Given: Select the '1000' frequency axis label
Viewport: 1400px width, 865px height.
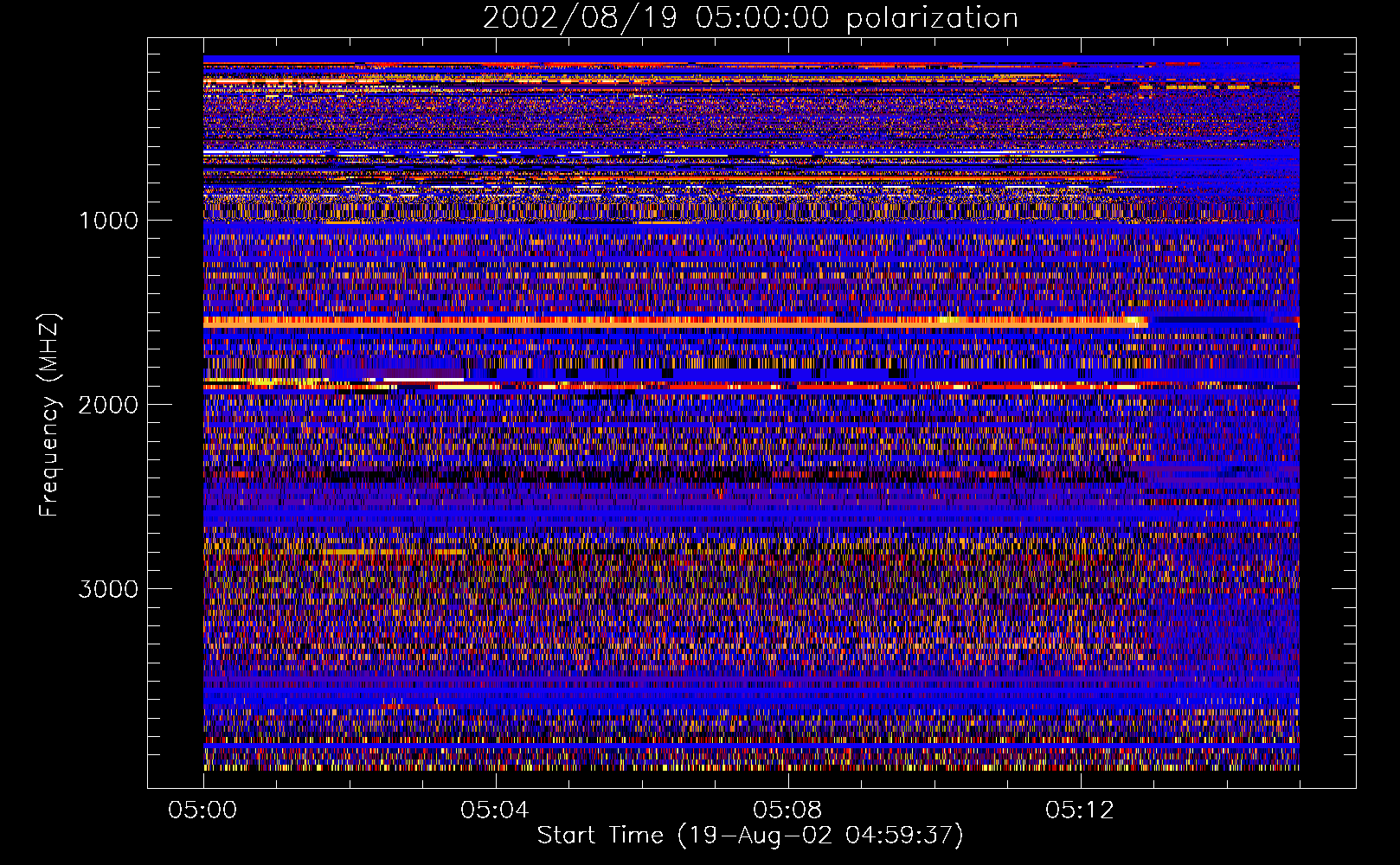Looking at the screenshot, I should coord(108,221).
